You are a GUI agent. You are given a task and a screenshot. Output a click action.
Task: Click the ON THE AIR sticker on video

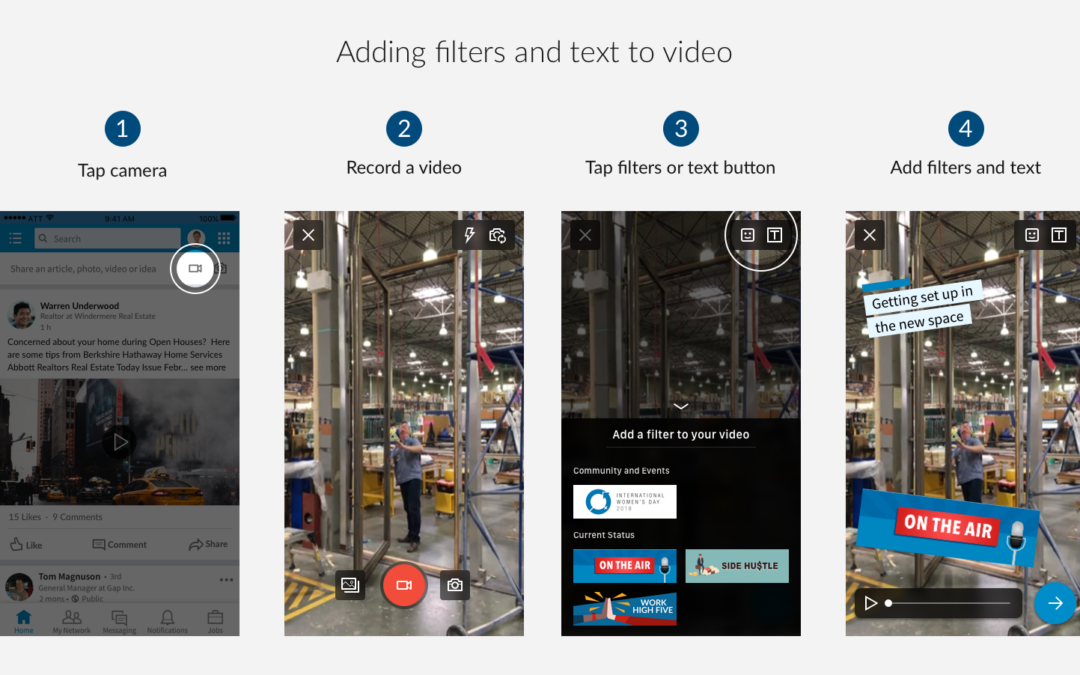947,527
